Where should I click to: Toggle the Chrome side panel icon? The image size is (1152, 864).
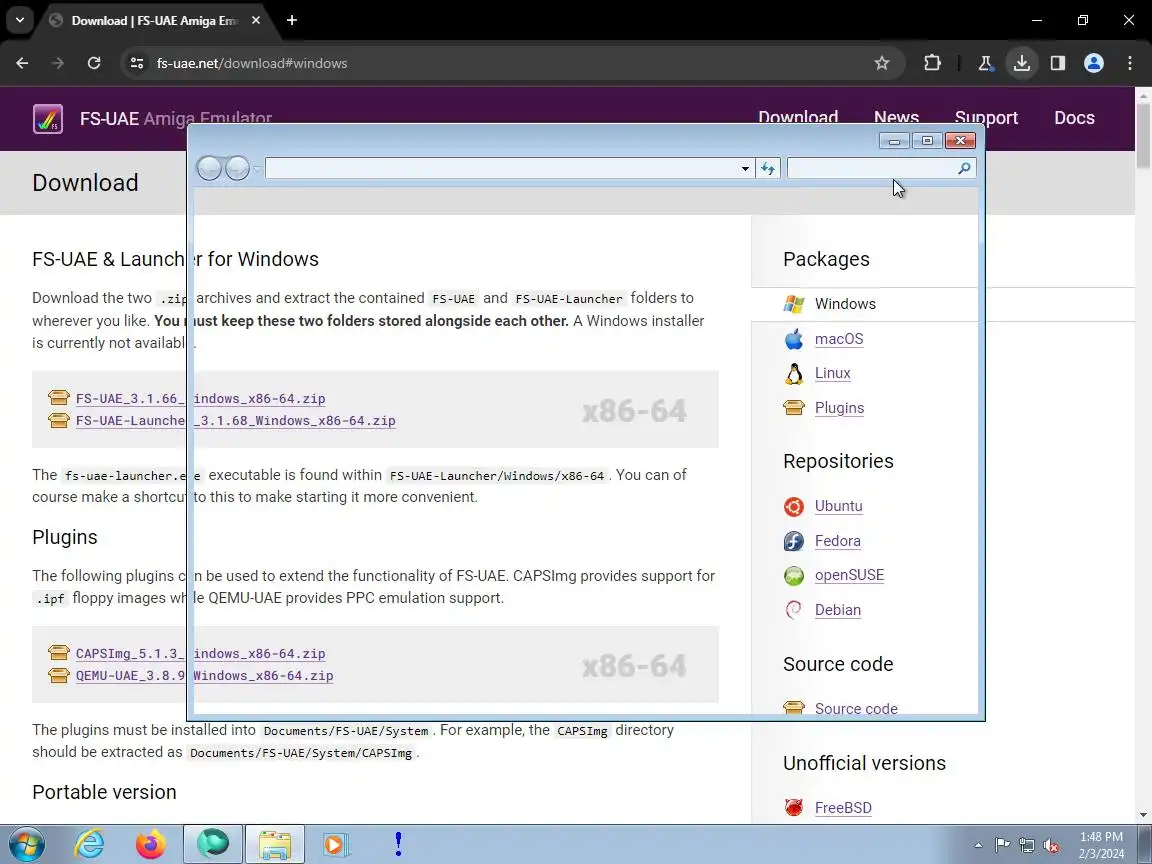pyautogui.click(x=1057, y=63)
